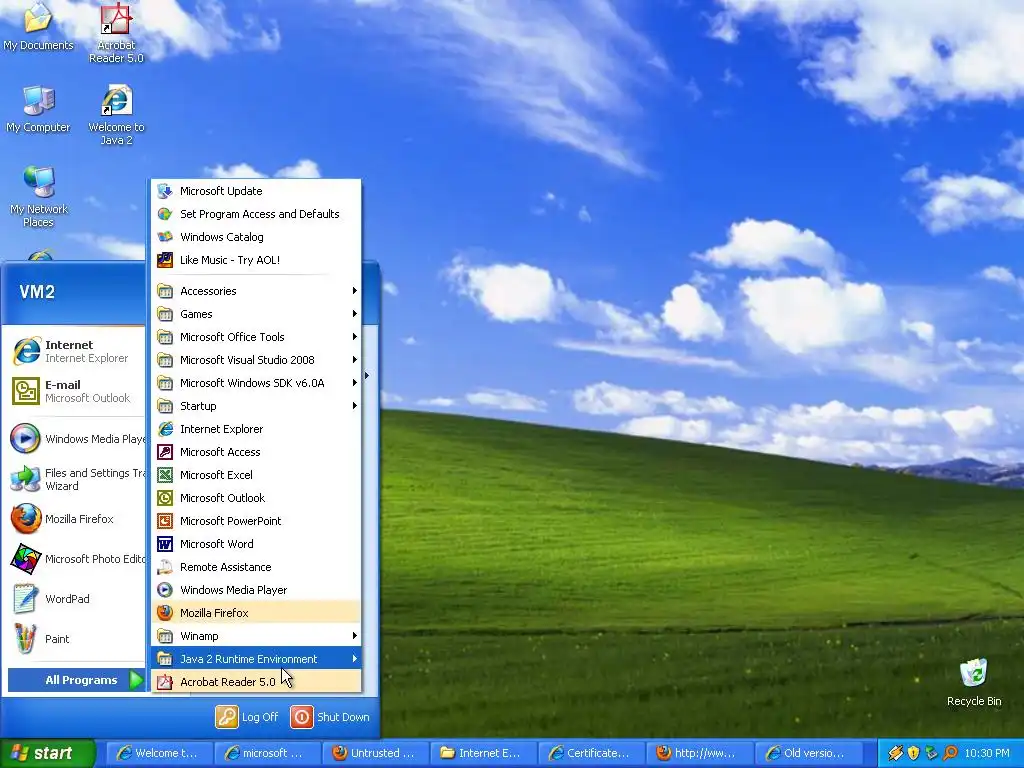1024x768 pixels.
Task: Click Like Music - Try AOL! entry
Action: tap(256, 260)
